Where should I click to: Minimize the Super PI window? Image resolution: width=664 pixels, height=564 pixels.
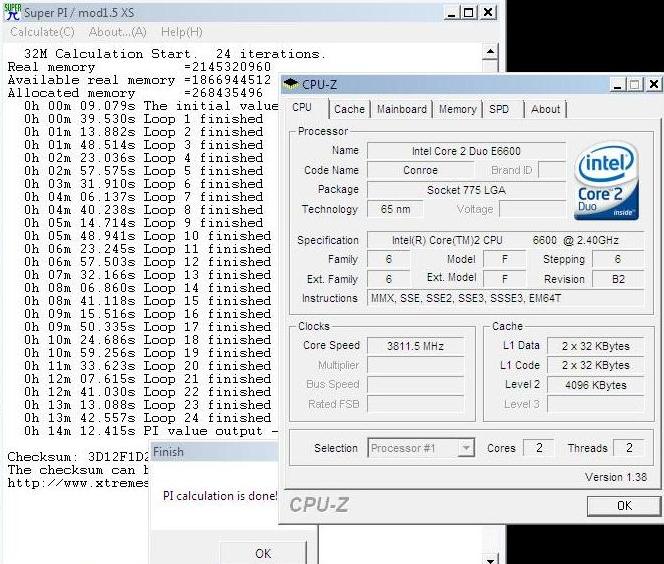(x=452, y=12)
